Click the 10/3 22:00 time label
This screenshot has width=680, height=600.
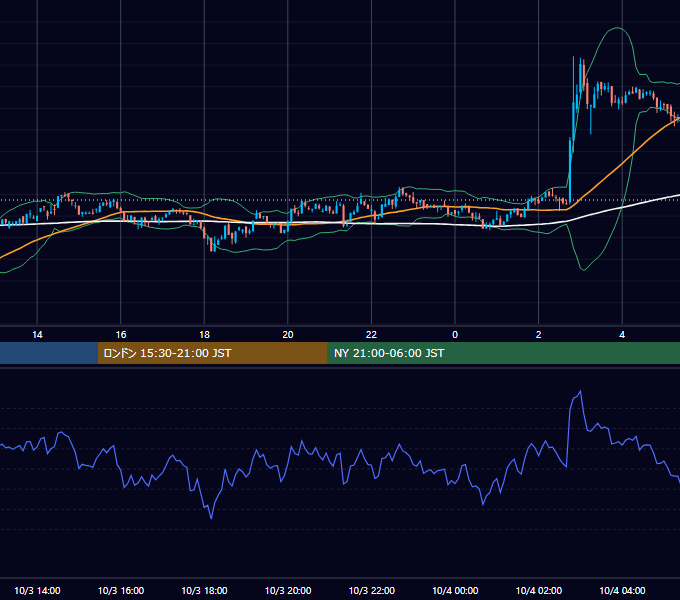371,590
